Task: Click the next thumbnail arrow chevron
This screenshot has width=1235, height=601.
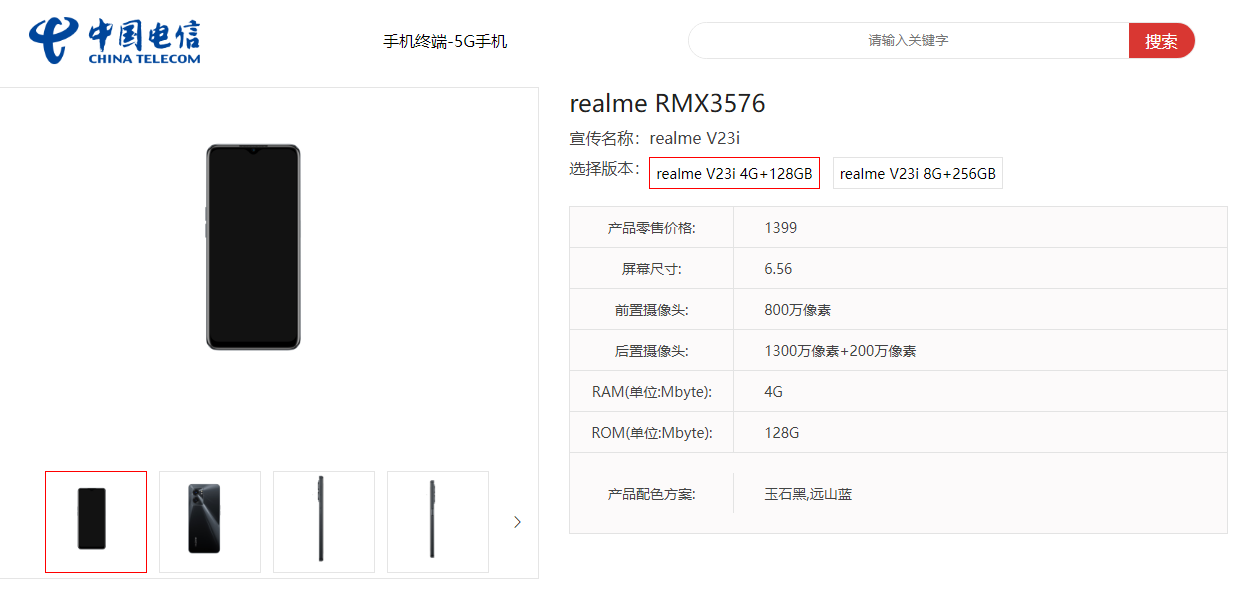Action: 517,521
